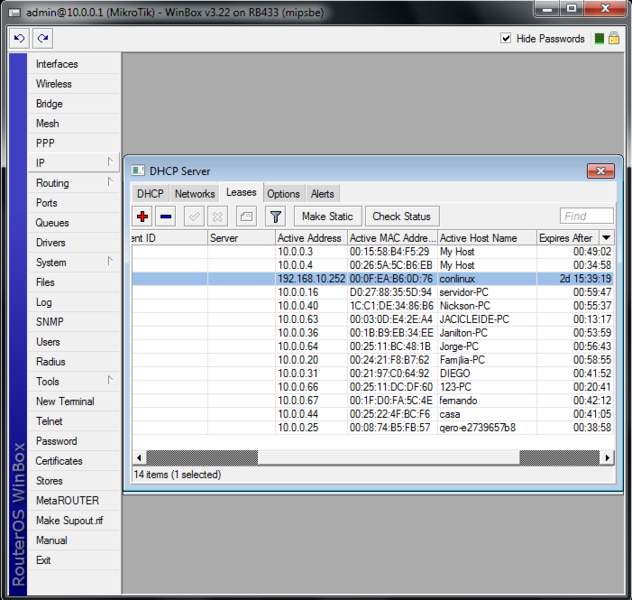632x600 pixels.
Task: Open the Users menu item
Action: click(x=74, y=341)
